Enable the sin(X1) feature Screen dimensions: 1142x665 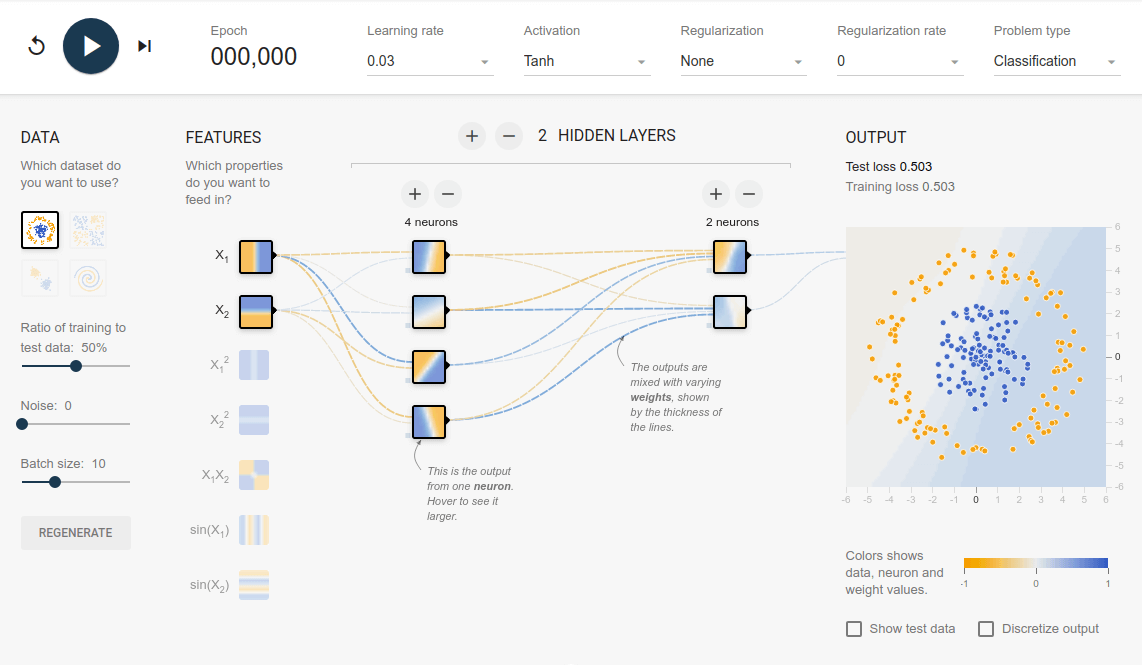click(x=254, y=530)
